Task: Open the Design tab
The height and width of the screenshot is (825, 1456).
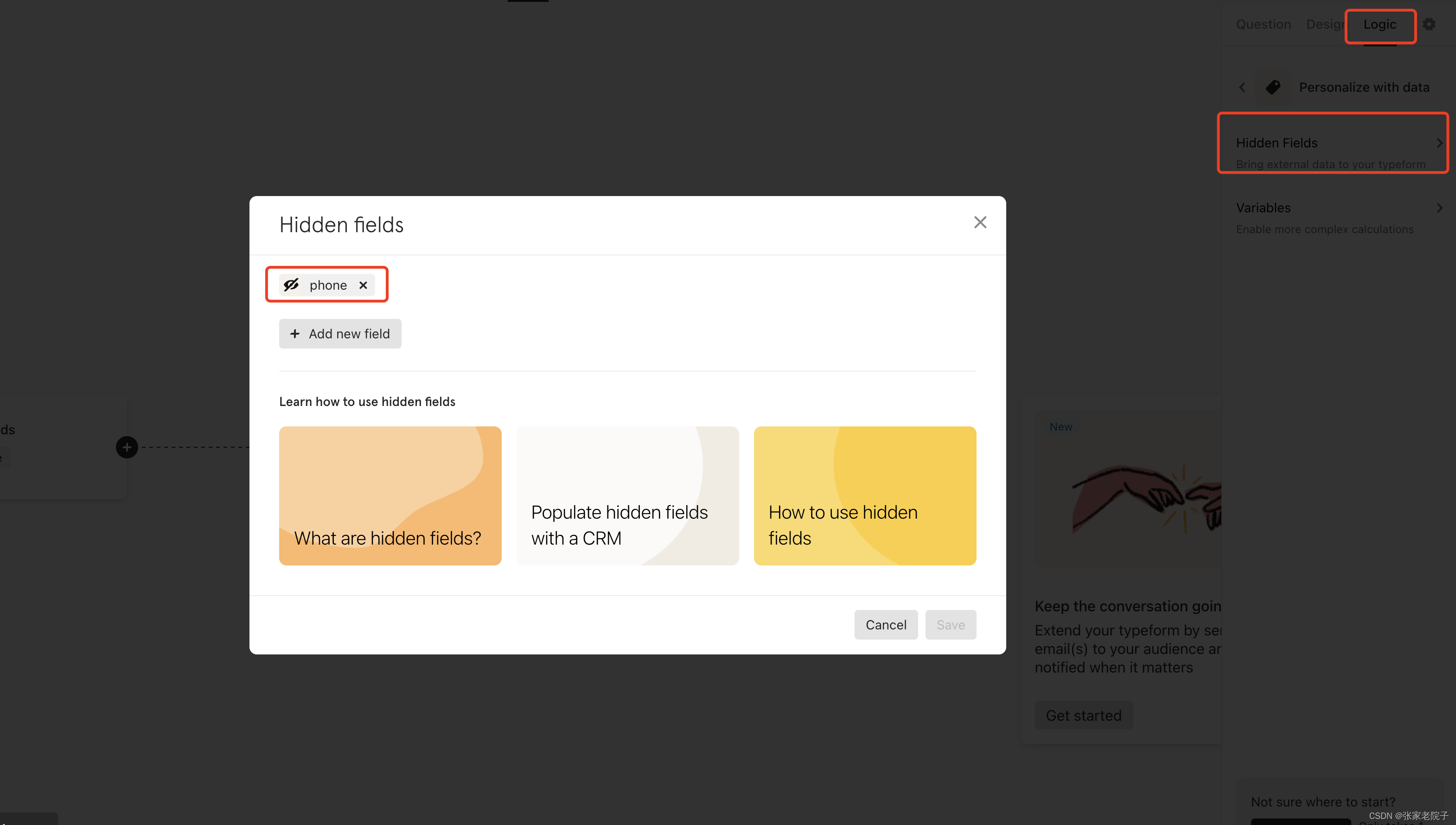Action: (1325, 25)
